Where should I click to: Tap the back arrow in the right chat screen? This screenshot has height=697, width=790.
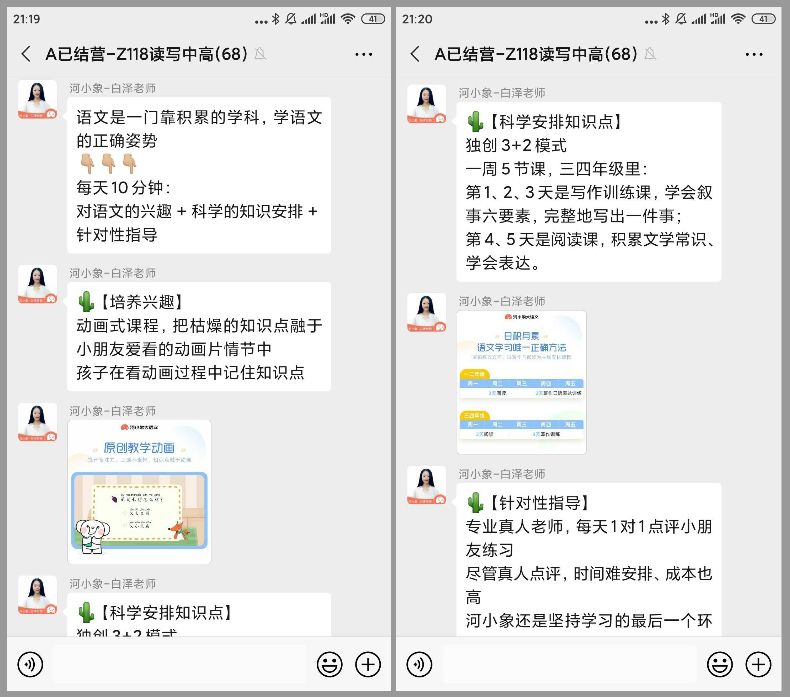[x=415, y=54]
